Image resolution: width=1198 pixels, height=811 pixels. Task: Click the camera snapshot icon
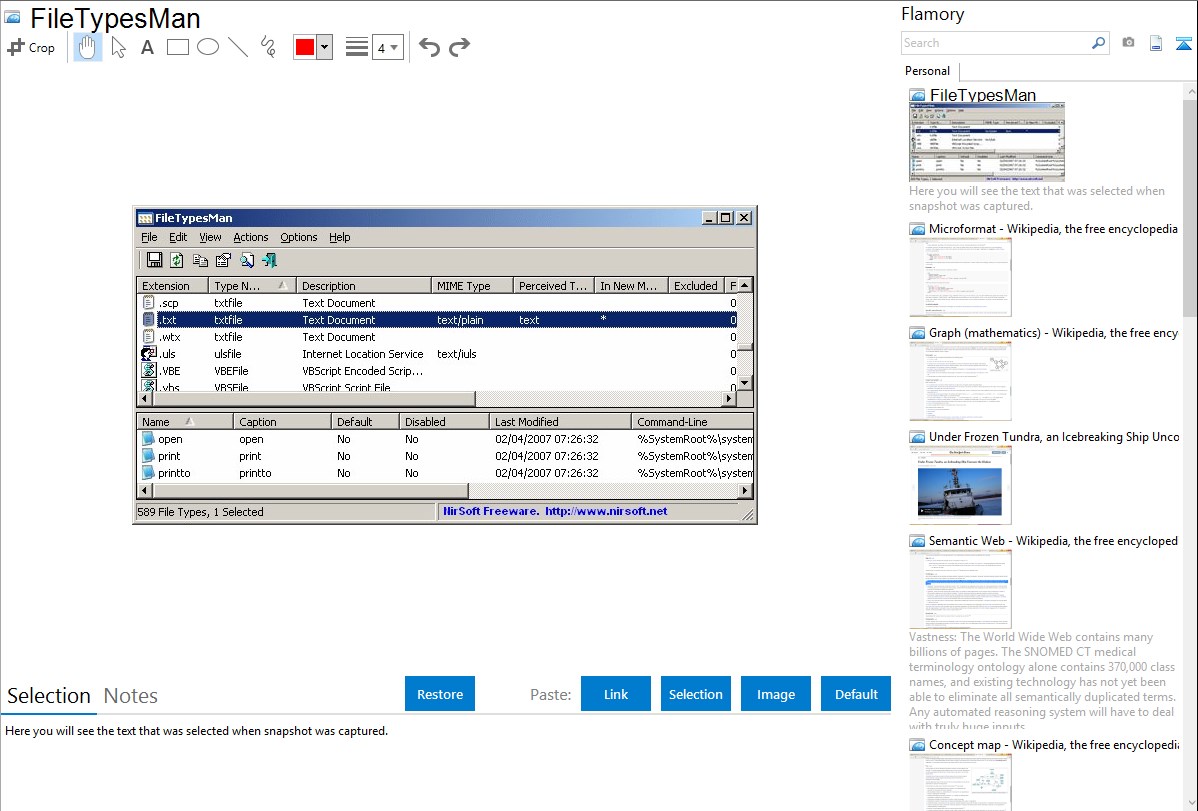coord(1128,43)
